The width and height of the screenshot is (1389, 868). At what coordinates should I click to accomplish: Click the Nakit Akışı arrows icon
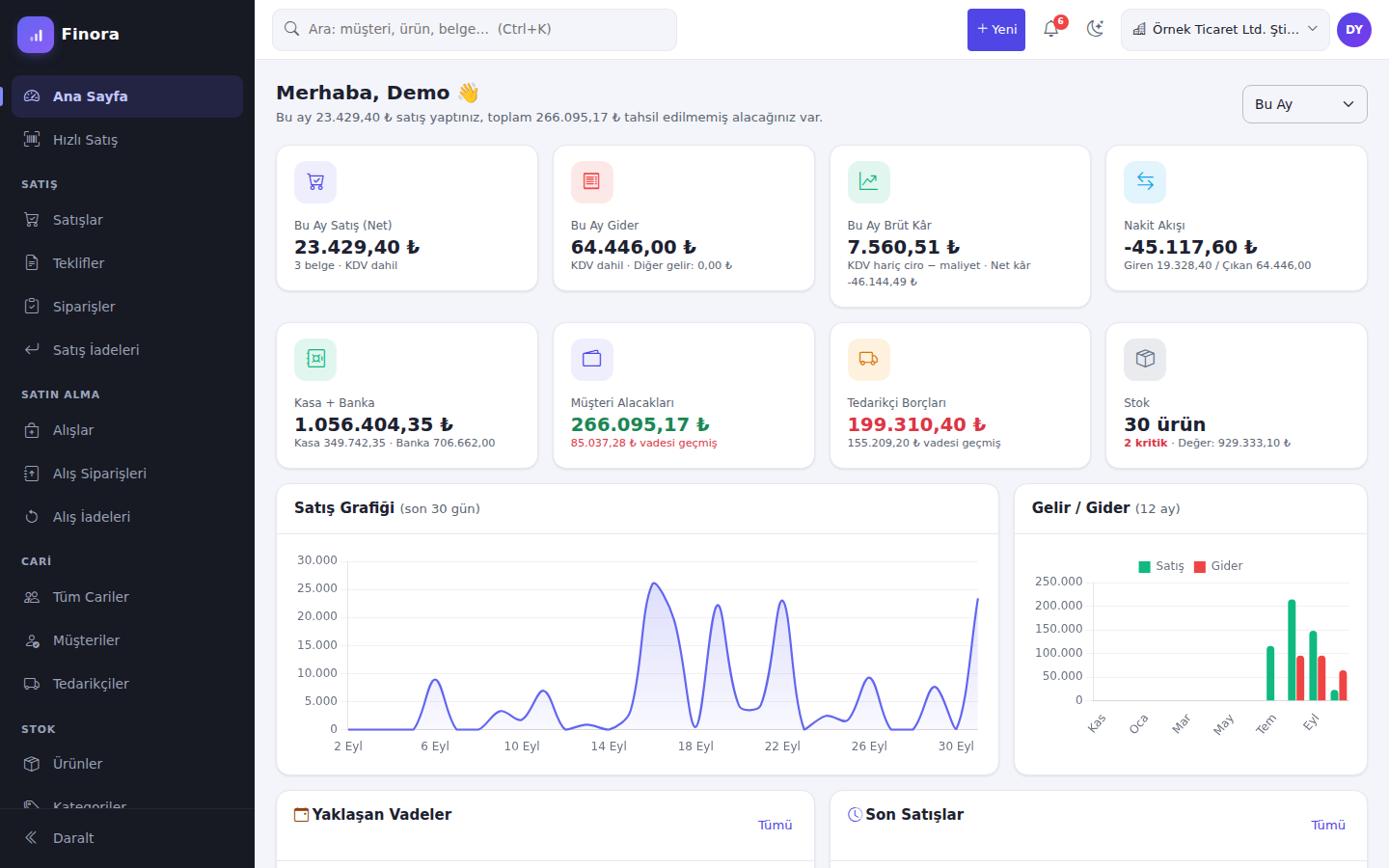pyautogui.click(x=1145, y=181)
